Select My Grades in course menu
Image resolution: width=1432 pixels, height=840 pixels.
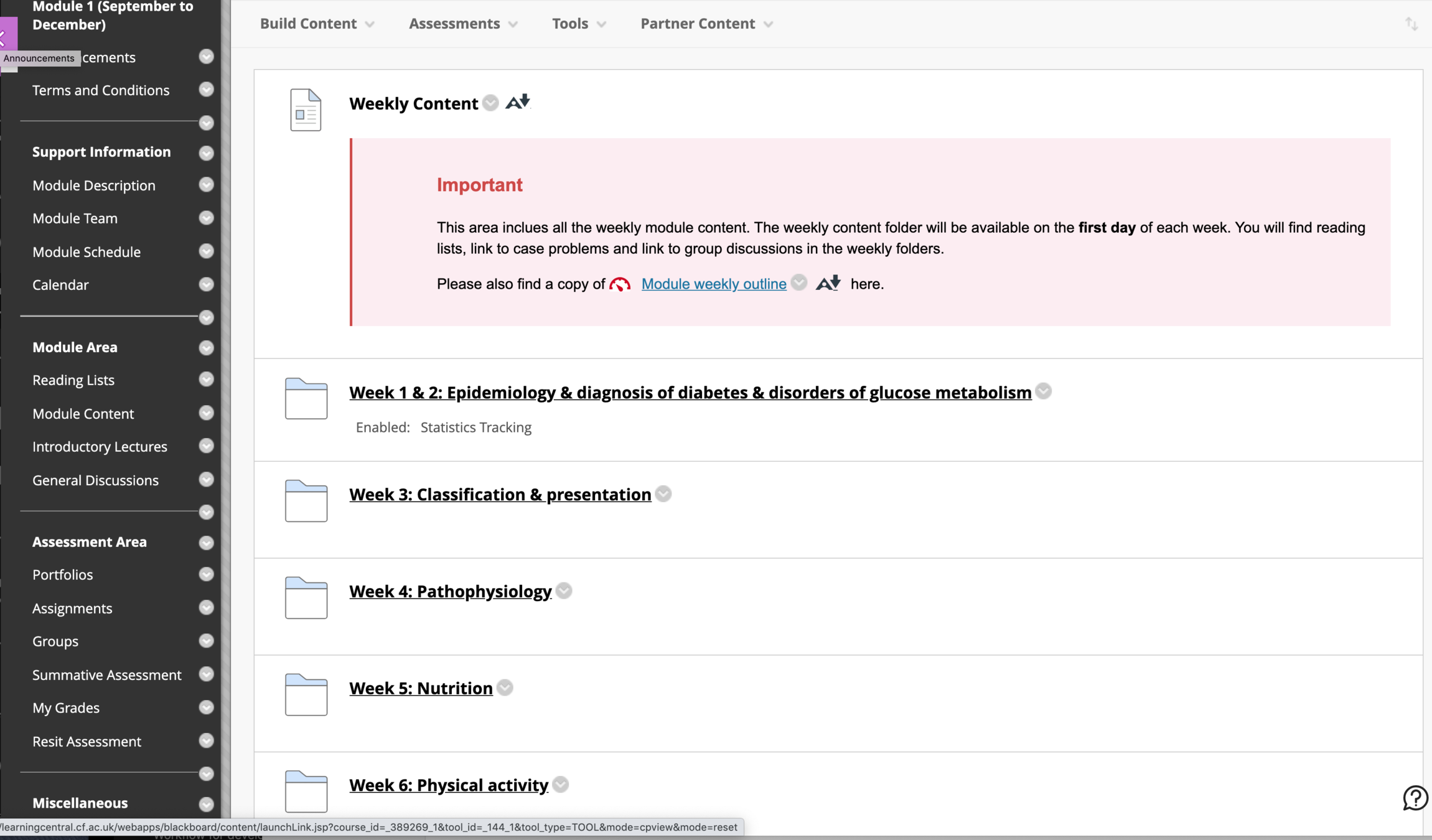tap(66, 708)
